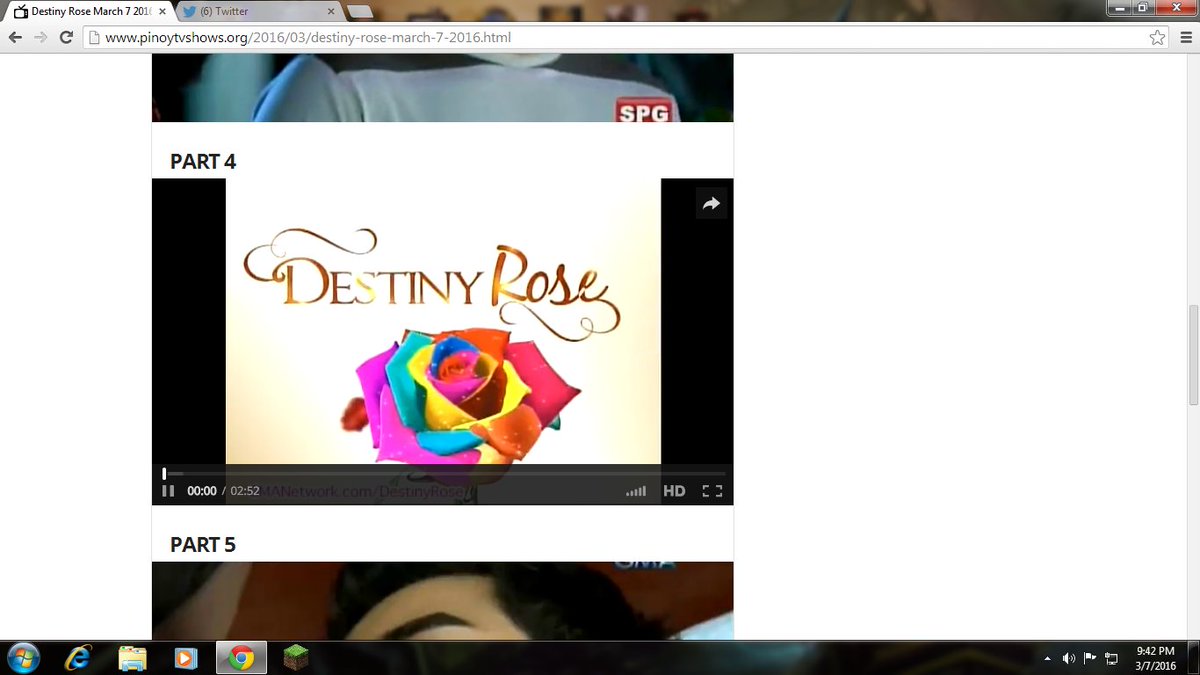Open File Explorer from the taskbar
Screen dimensions: 1200x675
pos(132,658)
